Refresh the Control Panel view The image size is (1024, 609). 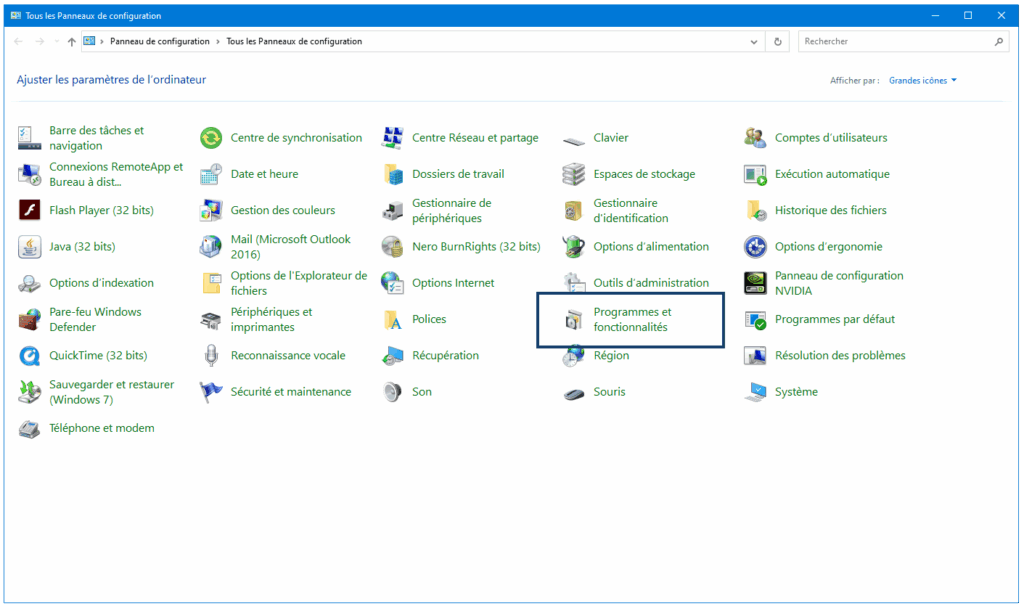click(x=779, y=42)
